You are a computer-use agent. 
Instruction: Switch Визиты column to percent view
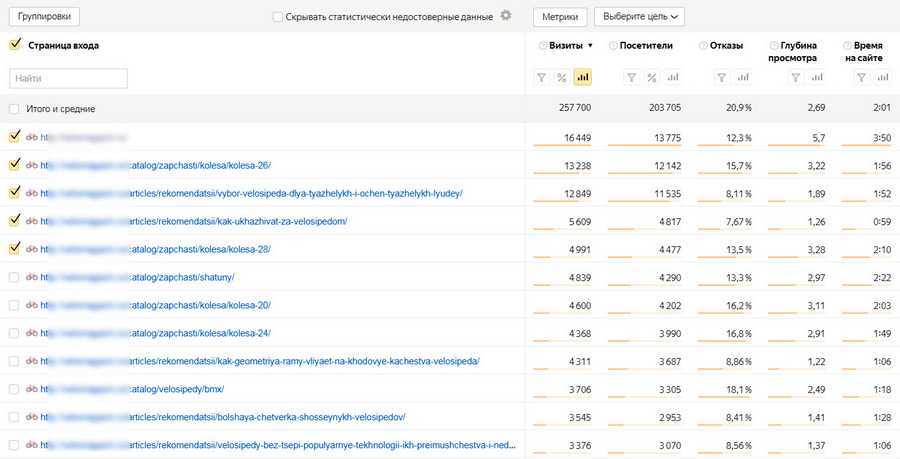tap(562, 78)
